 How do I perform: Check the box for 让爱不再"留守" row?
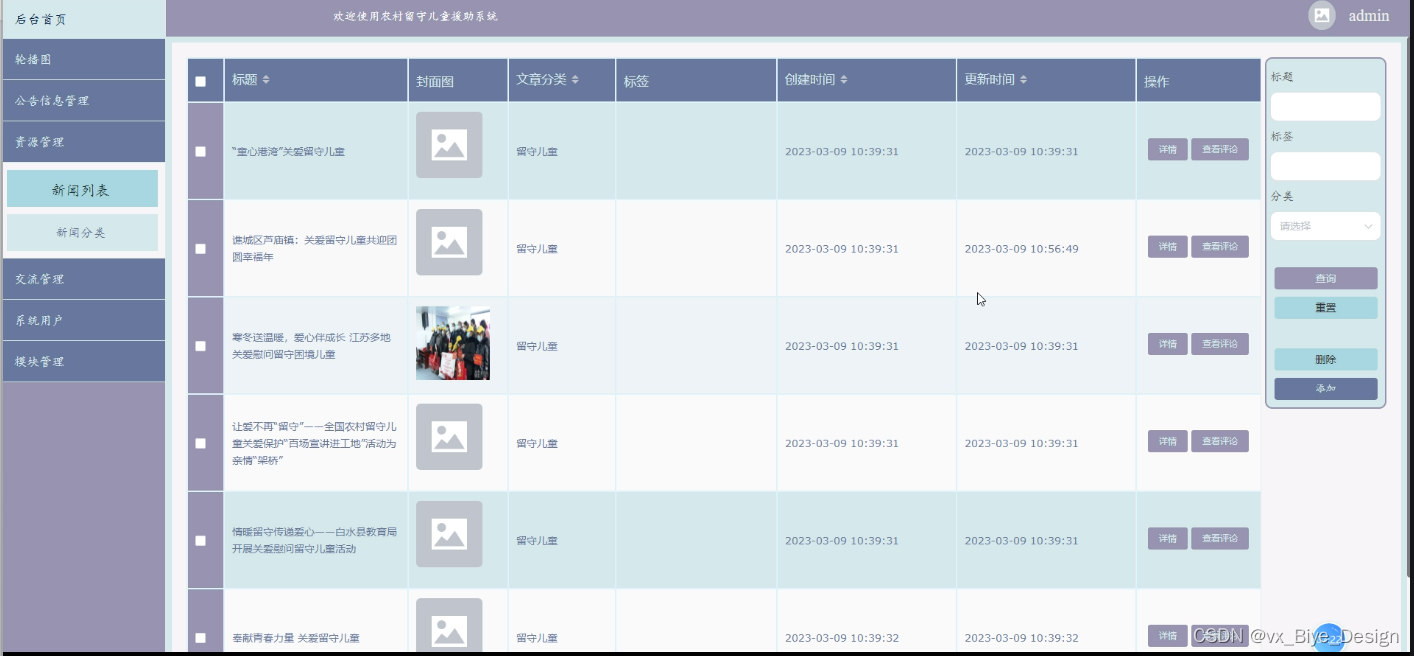coord(200,443)
